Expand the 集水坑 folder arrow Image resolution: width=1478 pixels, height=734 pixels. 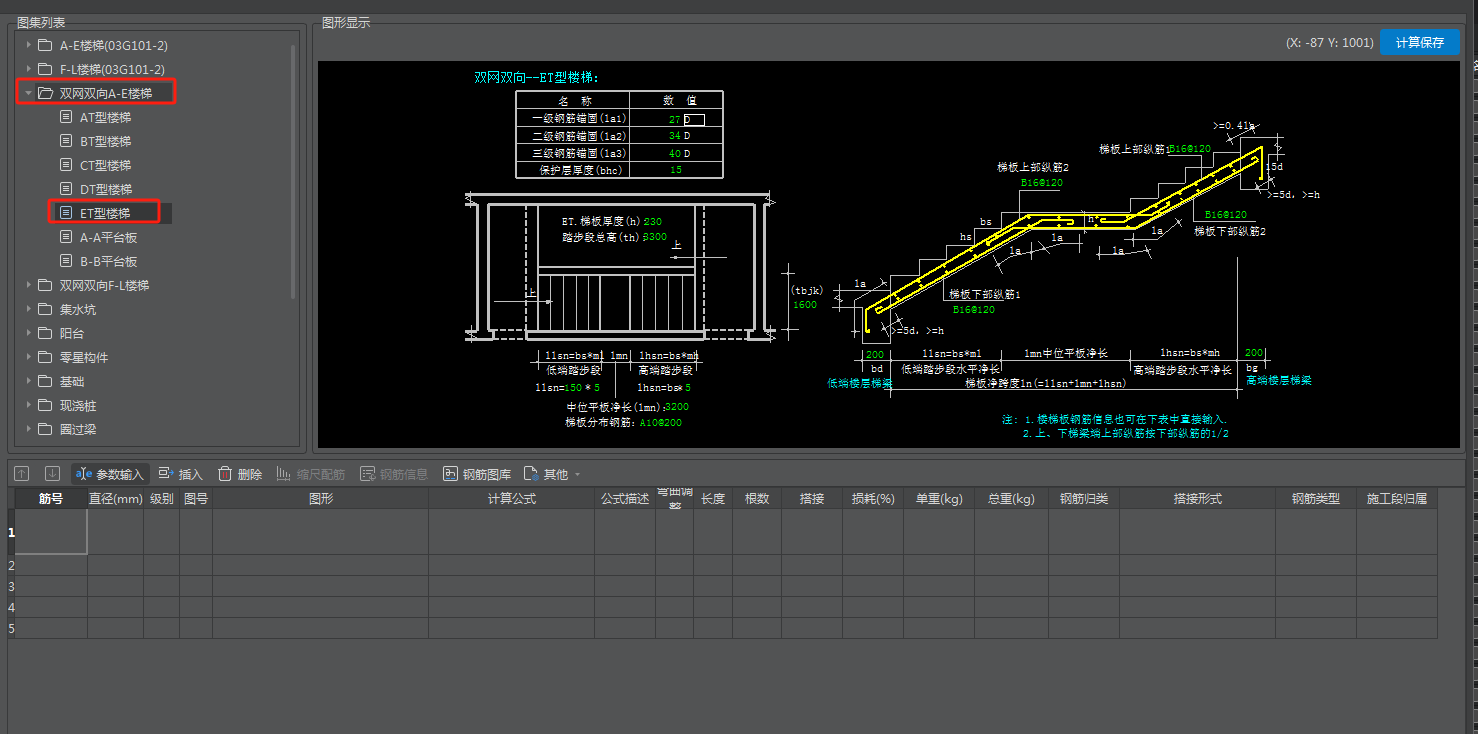coord(29,309)
